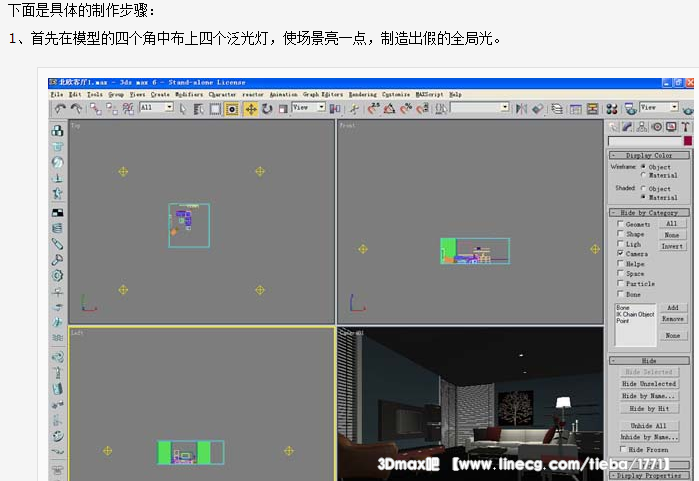
Task: Open the reactor menu
Action: click(253, 95)
